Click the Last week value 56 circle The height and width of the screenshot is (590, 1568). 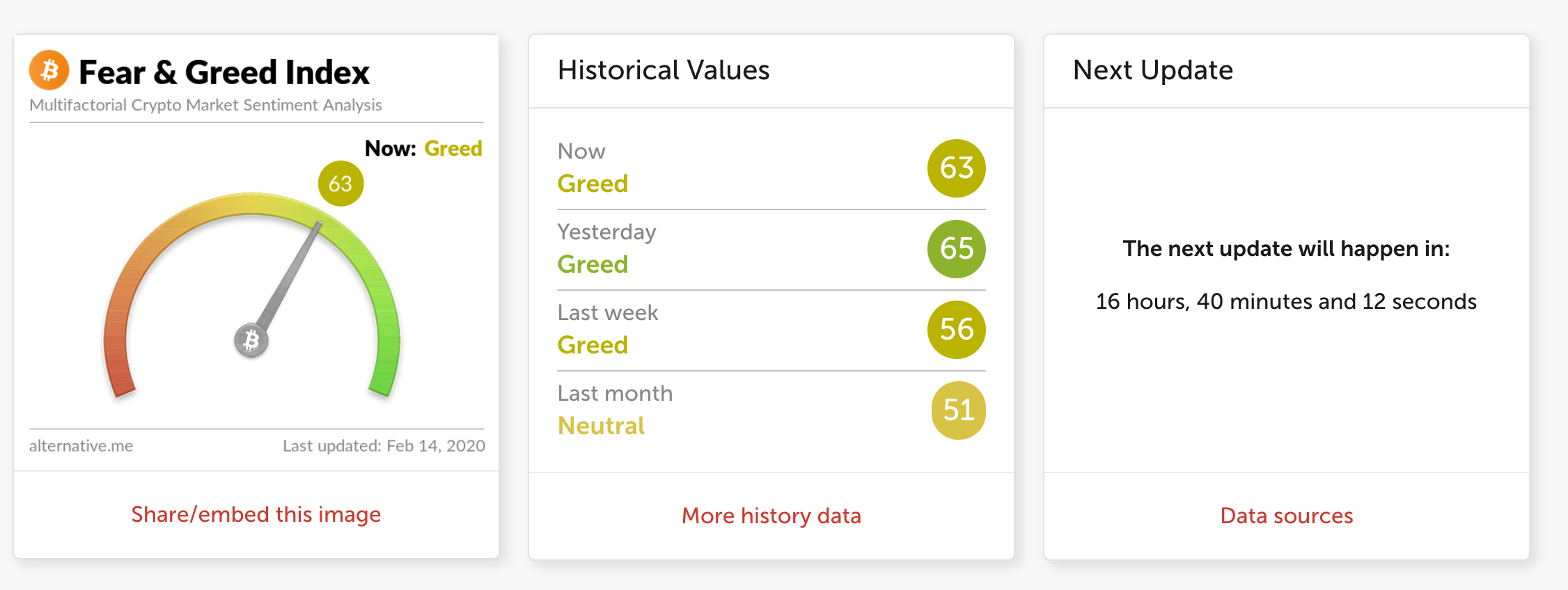click(x=956, y=330)
